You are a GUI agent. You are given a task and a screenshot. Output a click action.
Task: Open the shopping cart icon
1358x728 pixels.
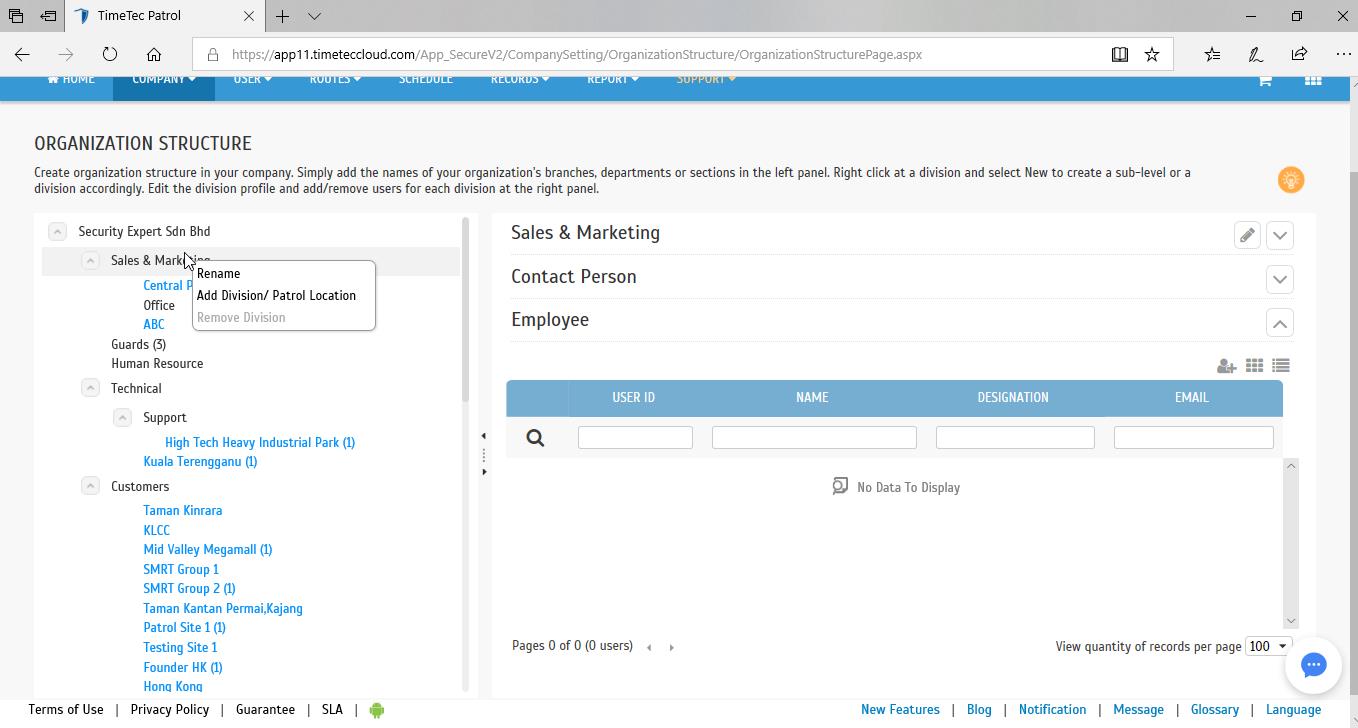point(1264,80)
